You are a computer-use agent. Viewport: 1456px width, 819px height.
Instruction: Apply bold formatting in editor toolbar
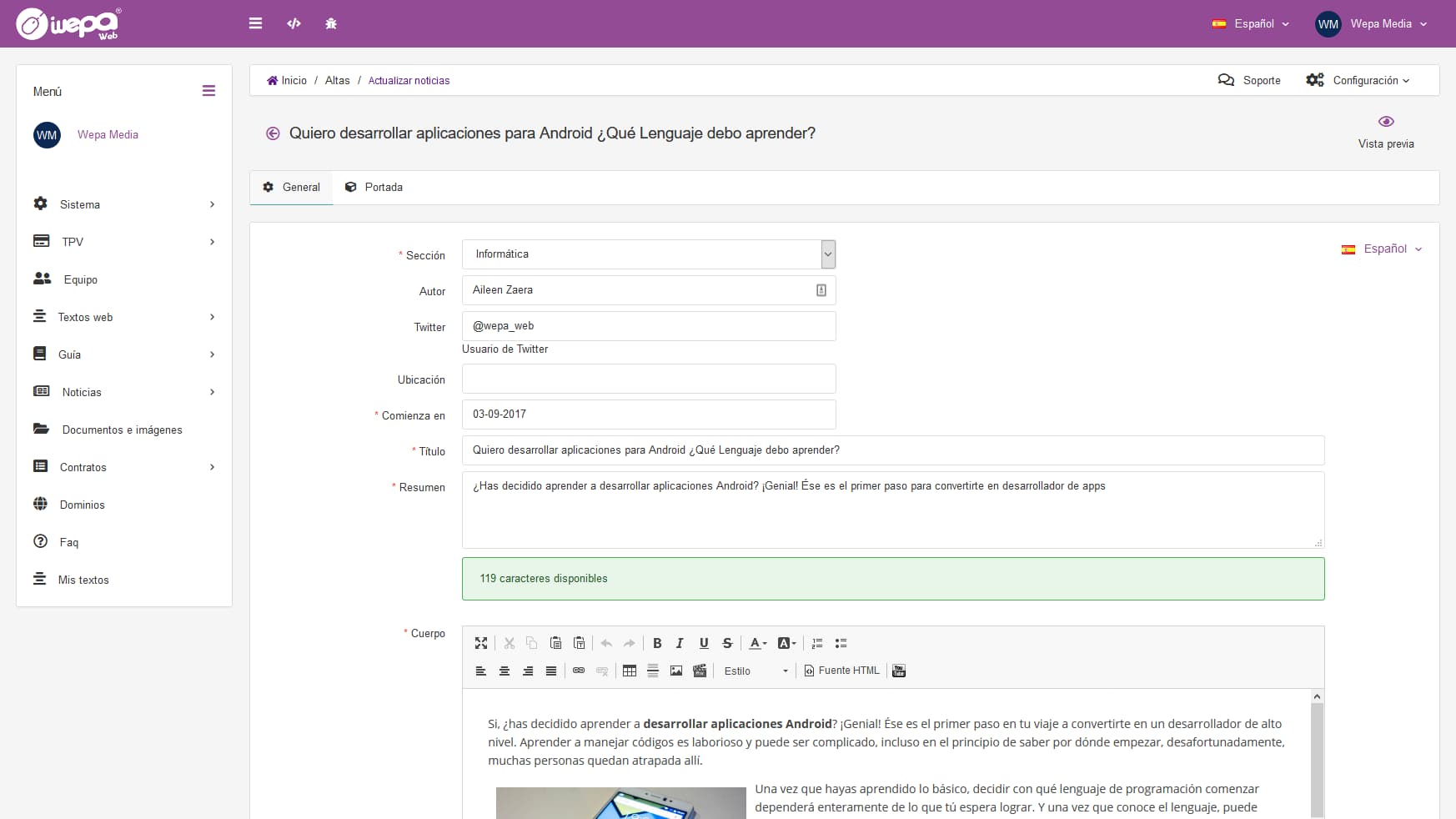tap(657, 643)
